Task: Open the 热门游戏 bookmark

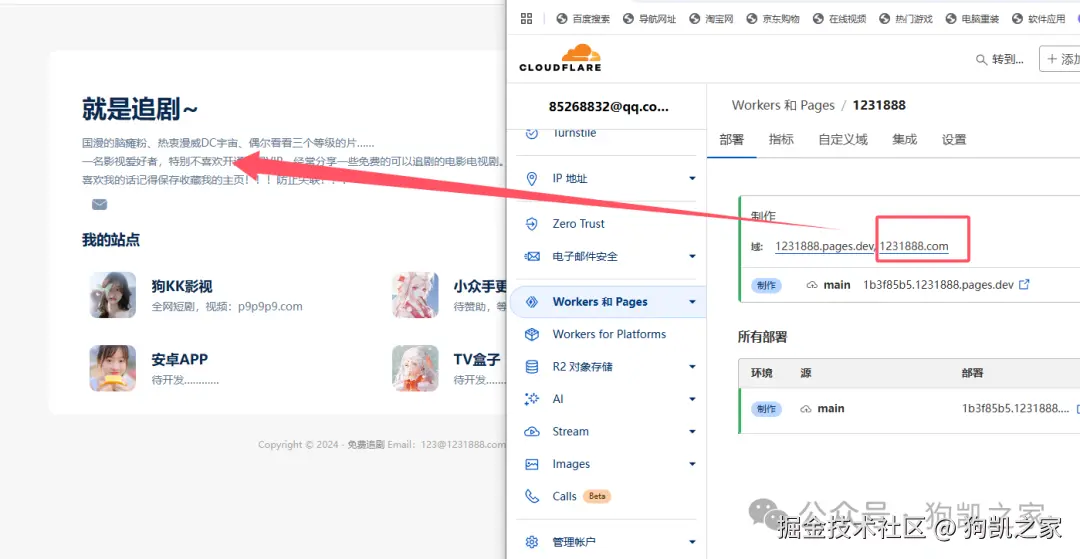Action: click(906, 19)
